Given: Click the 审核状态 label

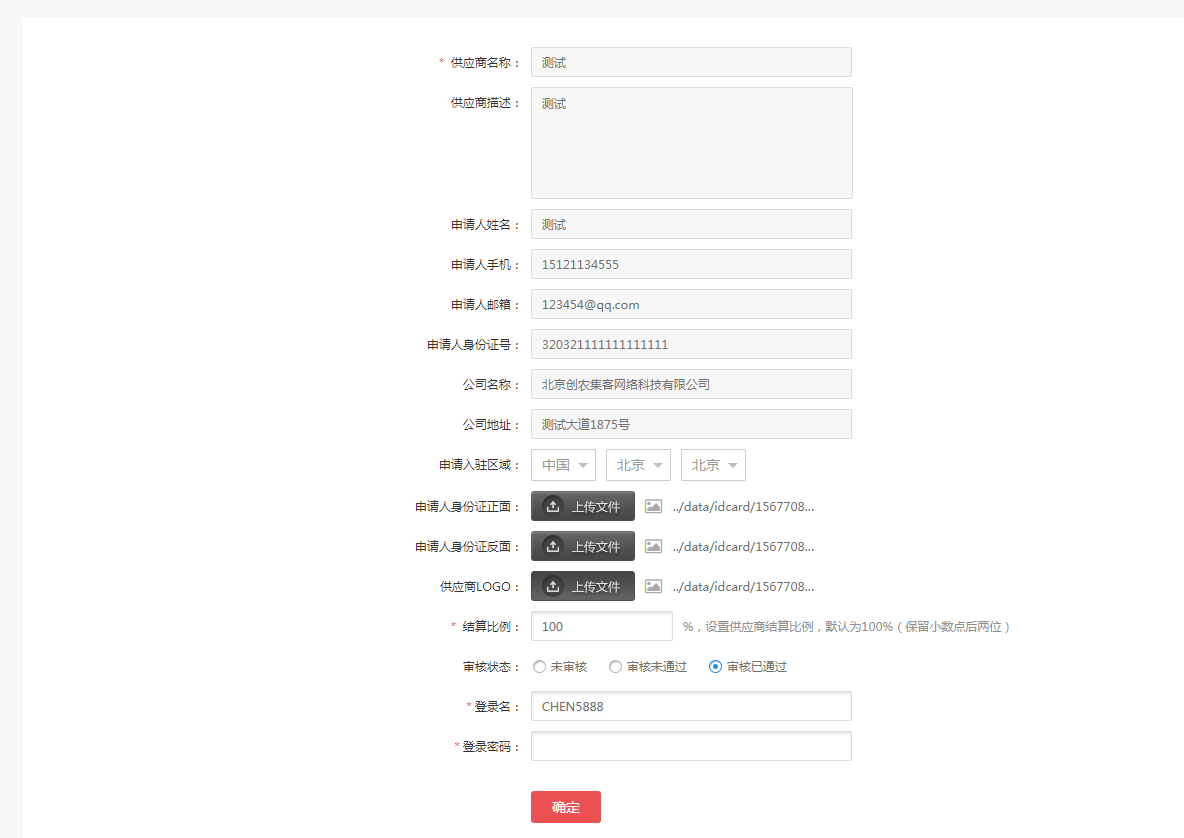Looking at the screenshot, I should pos(491,667).
